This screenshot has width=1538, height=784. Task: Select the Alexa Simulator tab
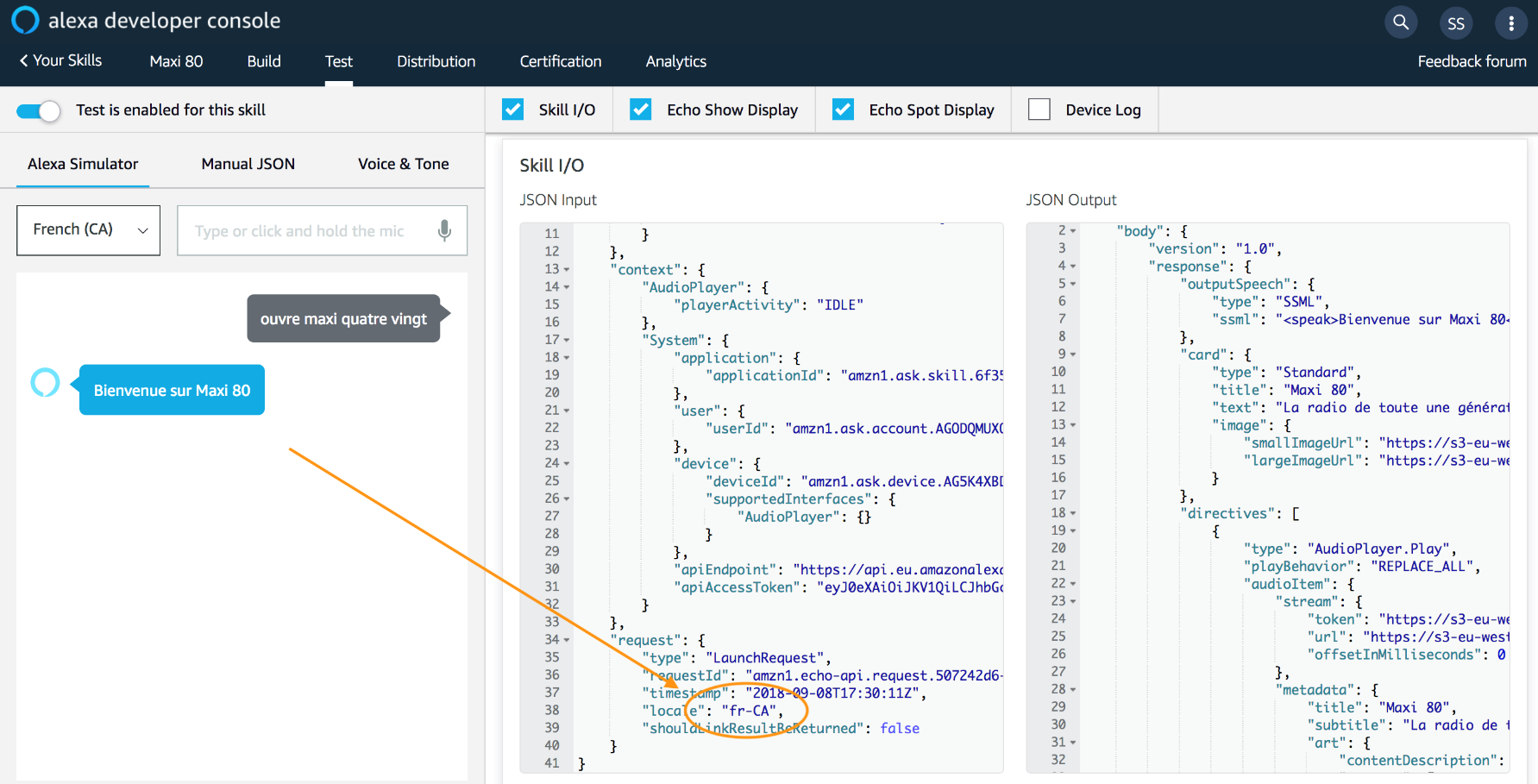tap(83, 164)
